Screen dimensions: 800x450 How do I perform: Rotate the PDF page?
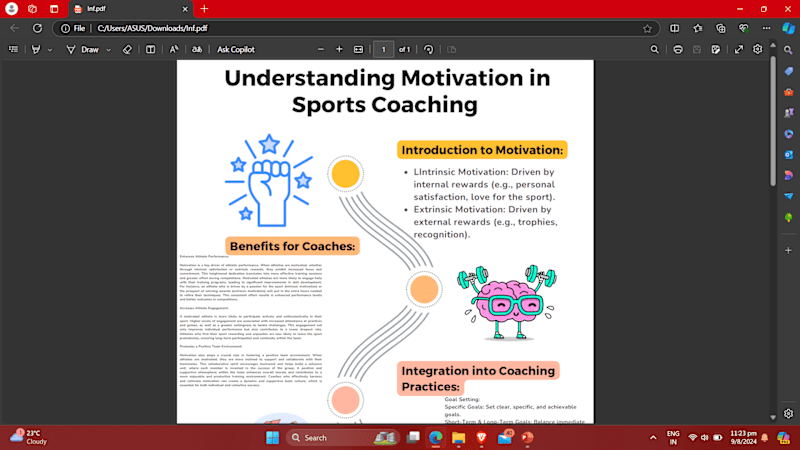tap(429, 49)
